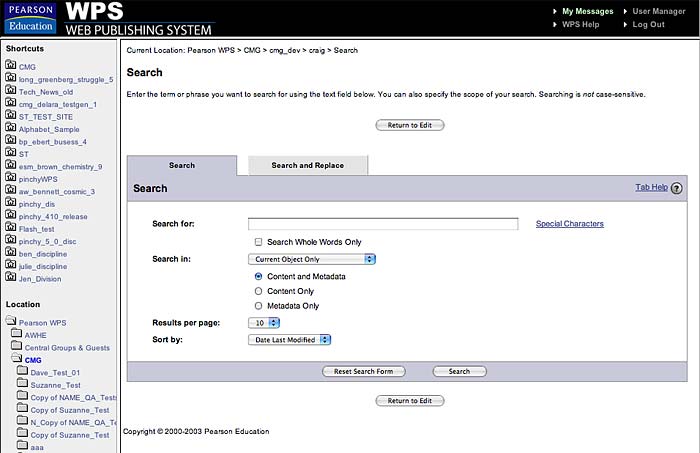Open the AWHE location link
The width and height of the screenshot is (700, 453).
(x=35, y=335)
